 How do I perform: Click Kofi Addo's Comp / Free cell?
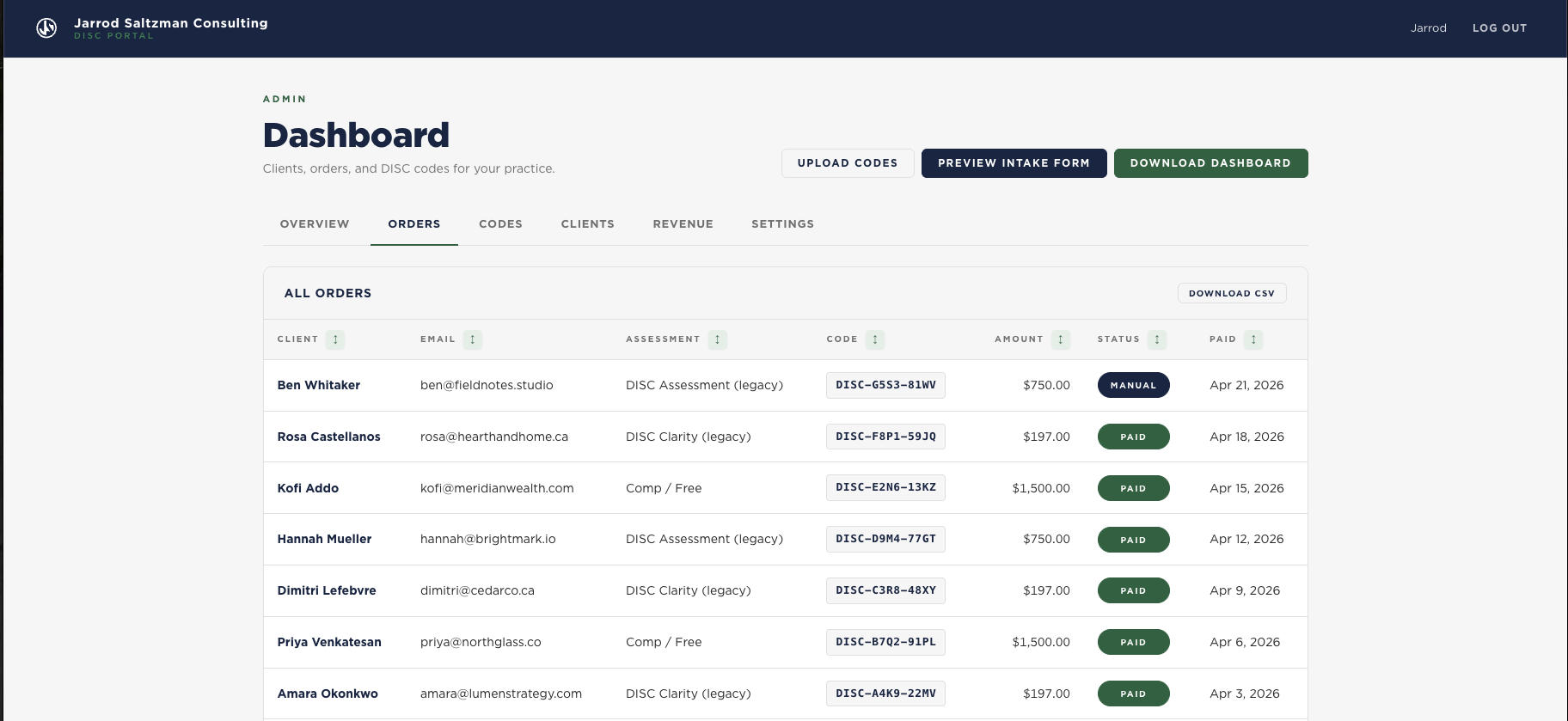pos(664,488)
